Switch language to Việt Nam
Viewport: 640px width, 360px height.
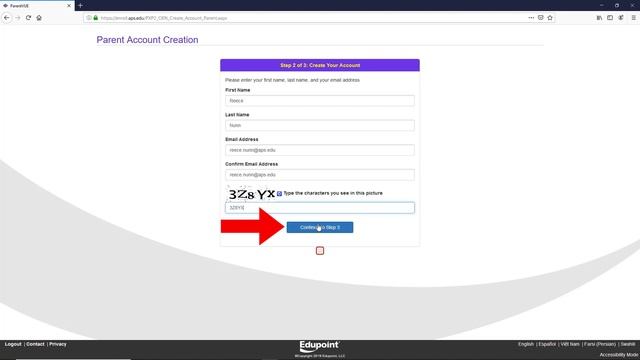tap(570, 344)
